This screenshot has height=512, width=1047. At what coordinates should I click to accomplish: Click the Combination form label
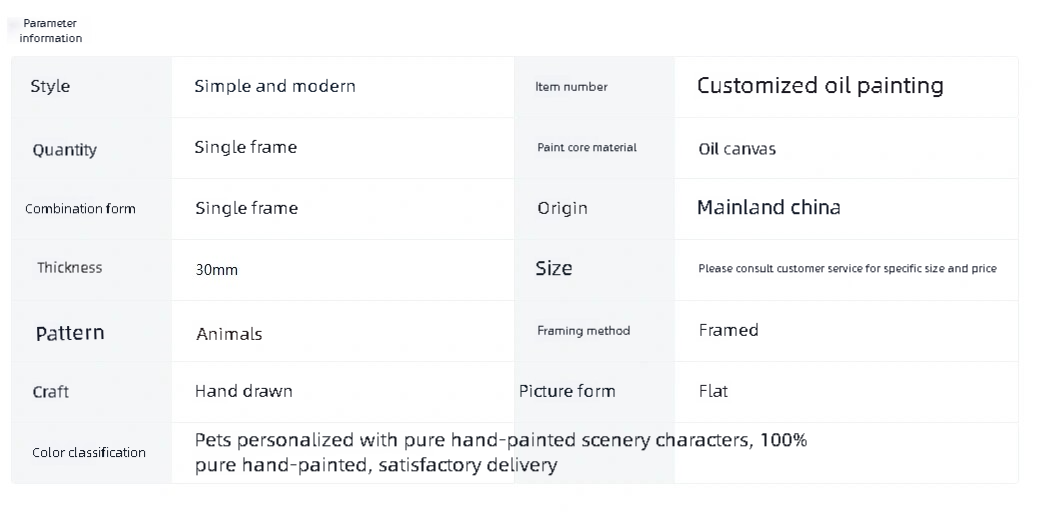pos(80,209)
